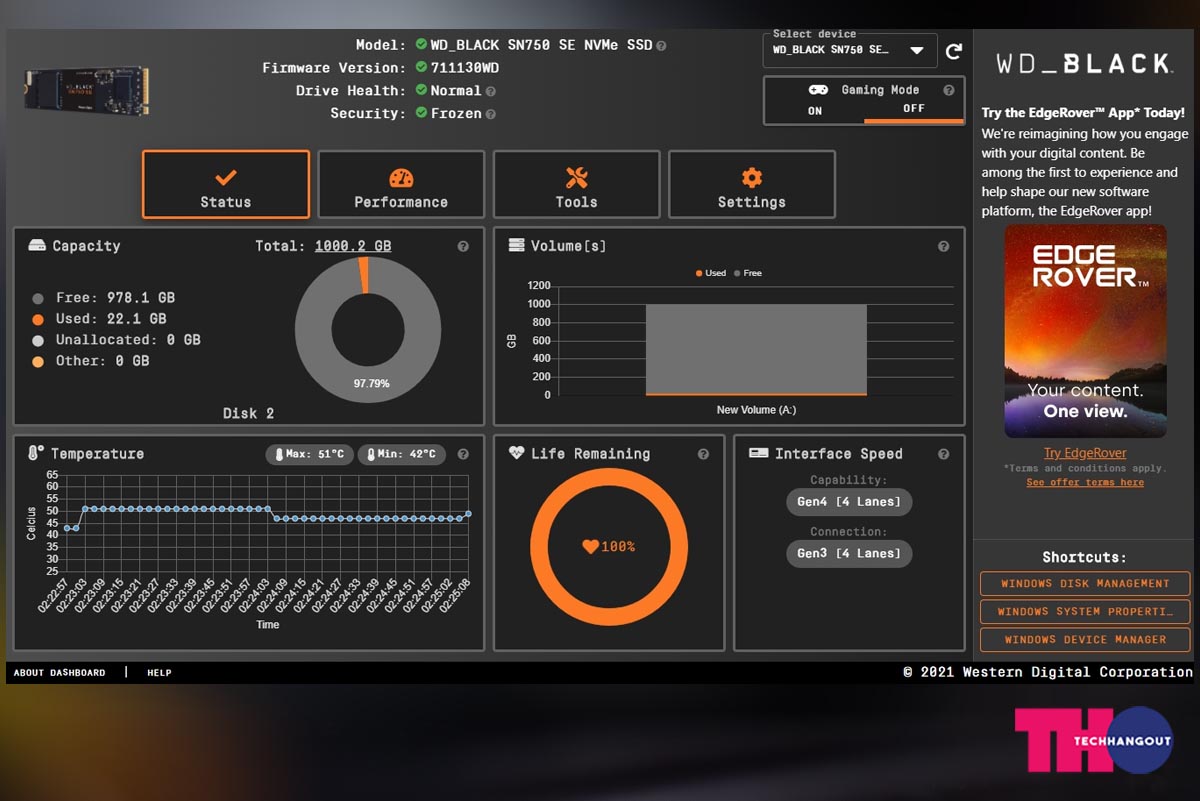Viewport: 1200px width, 801px height.
Task: Open help for the Volume[s] panel
Action: click(x=943, y=246)
